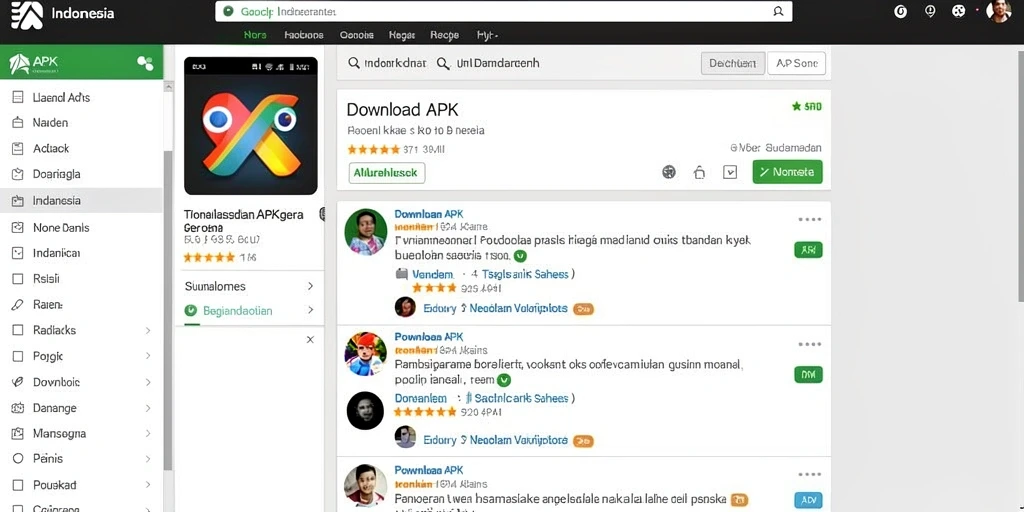1024x512 pixels.
Task: Close the panel with X below Begiandaotian
Action: click(310, 340)
